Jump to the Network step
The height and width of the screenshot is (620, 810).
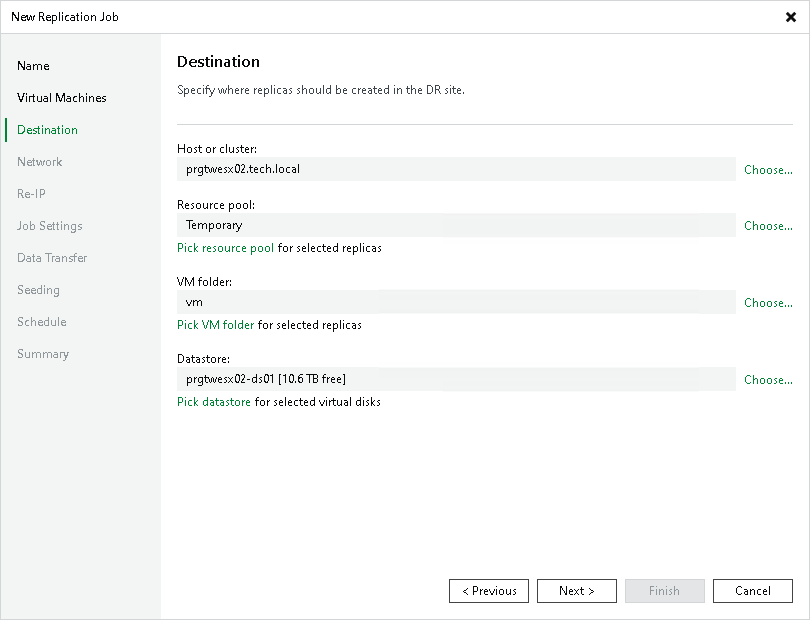(x=40, y=161)
